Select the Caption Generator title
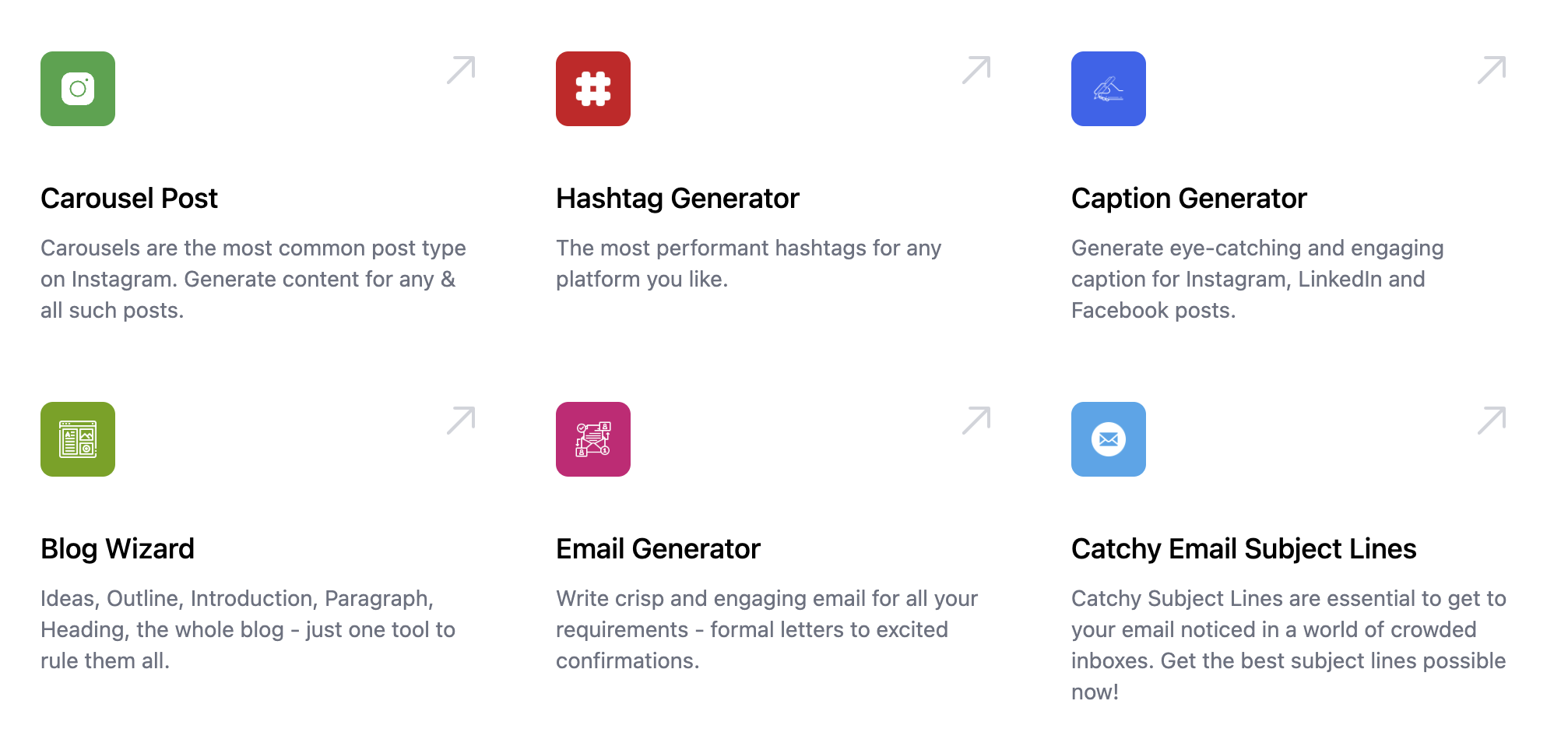Screen dimensions: 1568x729 1189,199
